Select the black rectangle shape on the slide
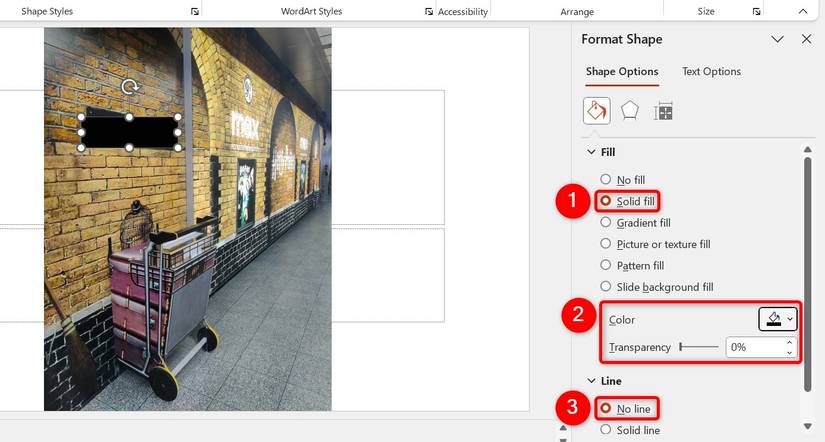Screen dimensions: 825x442 coord(129,132)
